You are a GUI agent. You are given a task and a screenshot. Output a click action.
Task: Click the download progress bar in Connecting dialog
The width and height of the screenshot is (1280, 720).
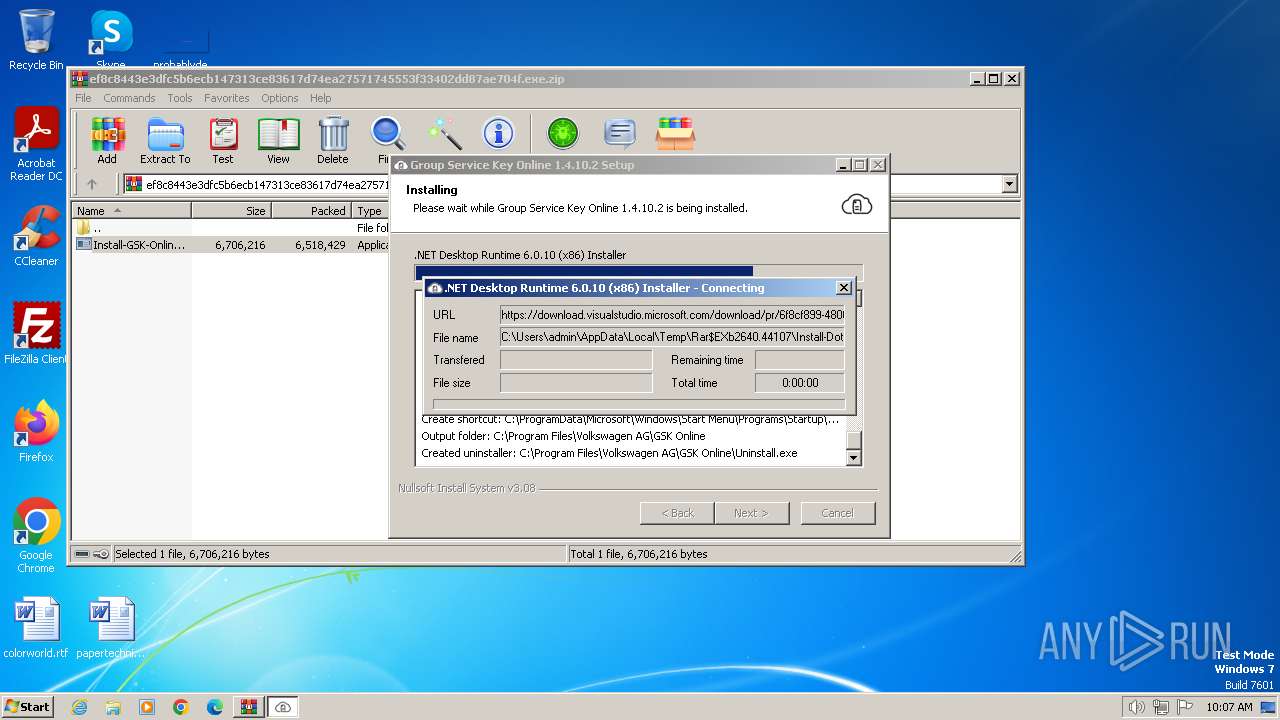pos(639,405)
